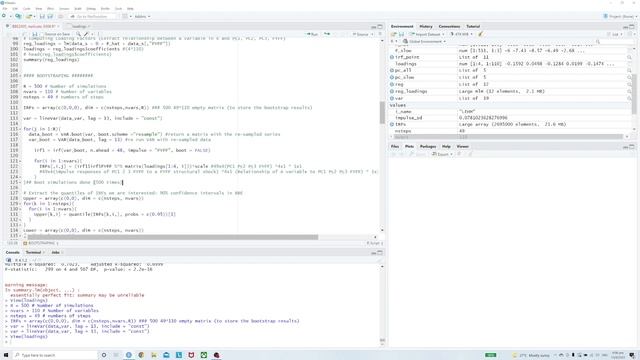The height and width of the screenshot is (360, 640).
Task: Save workspace via Environment floppy icon
Action: pyautogui.click(x=402, y=34)
